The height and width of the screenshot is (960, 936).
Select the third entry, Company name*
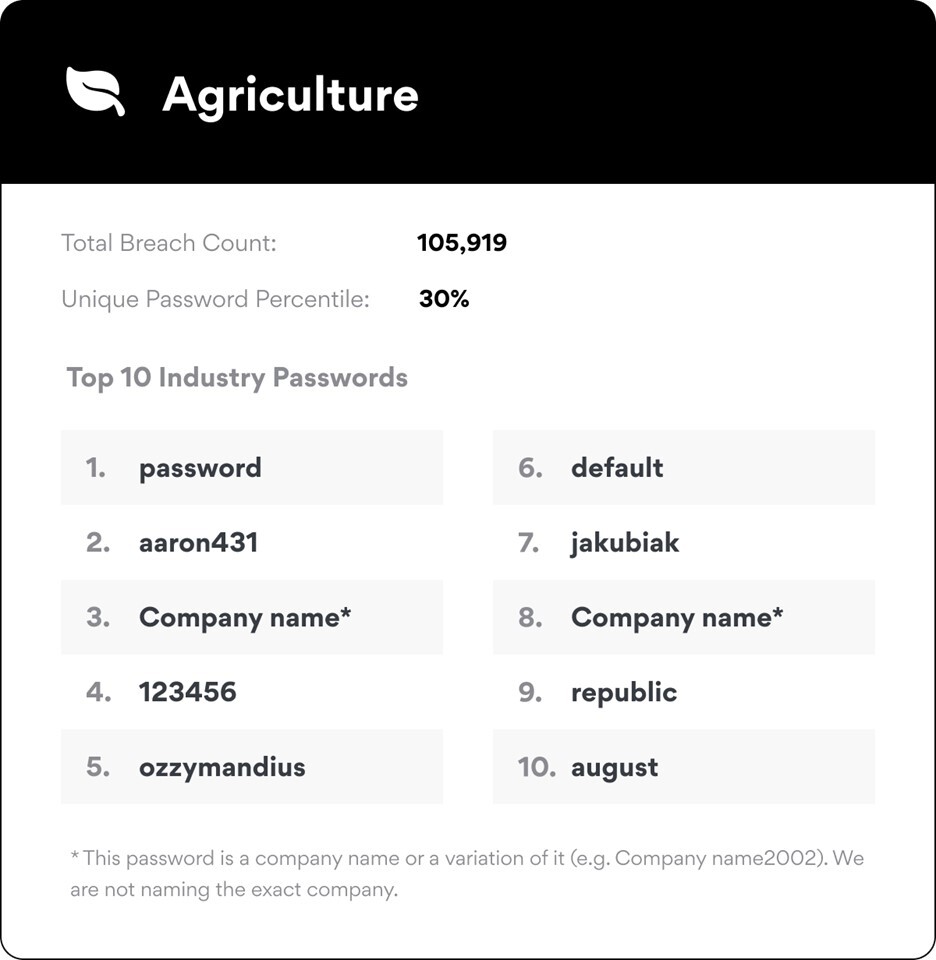click(x=252, y=617)
